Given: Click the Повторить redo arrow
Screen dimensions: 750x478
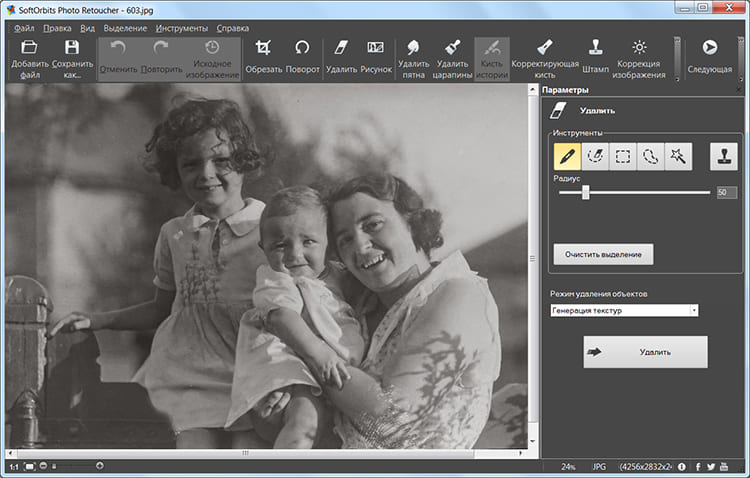Looking at the screenshot, I should tap(161, 47).
